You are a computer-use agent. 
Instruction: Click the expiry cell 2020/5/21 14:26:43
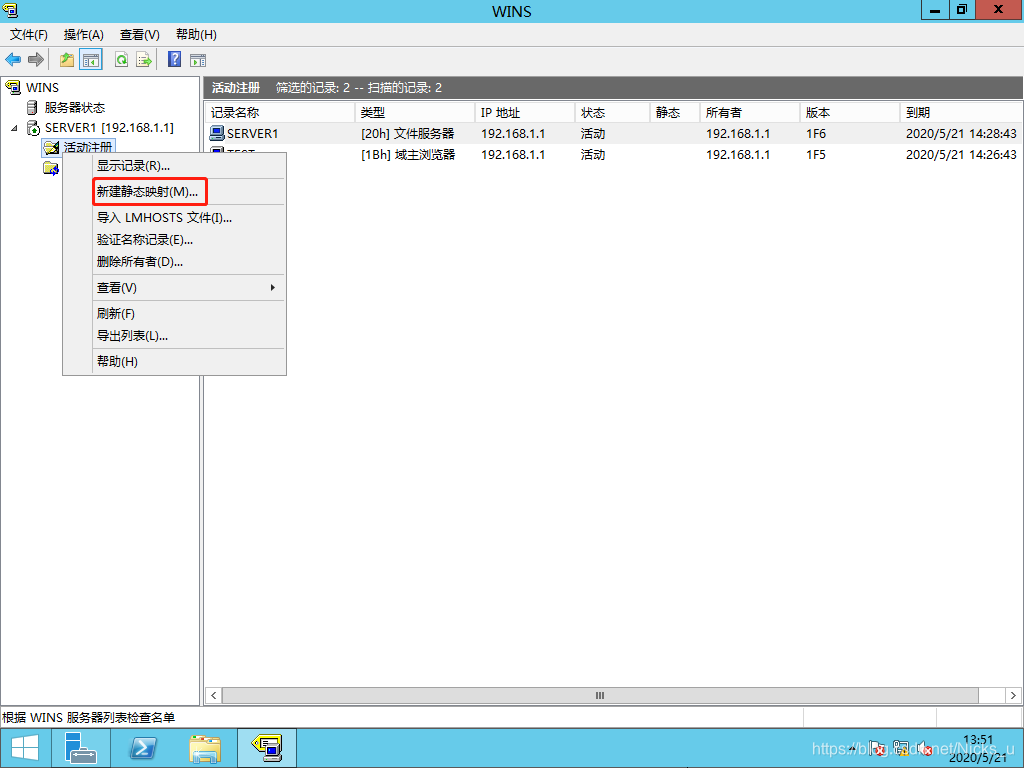[961, 155]
